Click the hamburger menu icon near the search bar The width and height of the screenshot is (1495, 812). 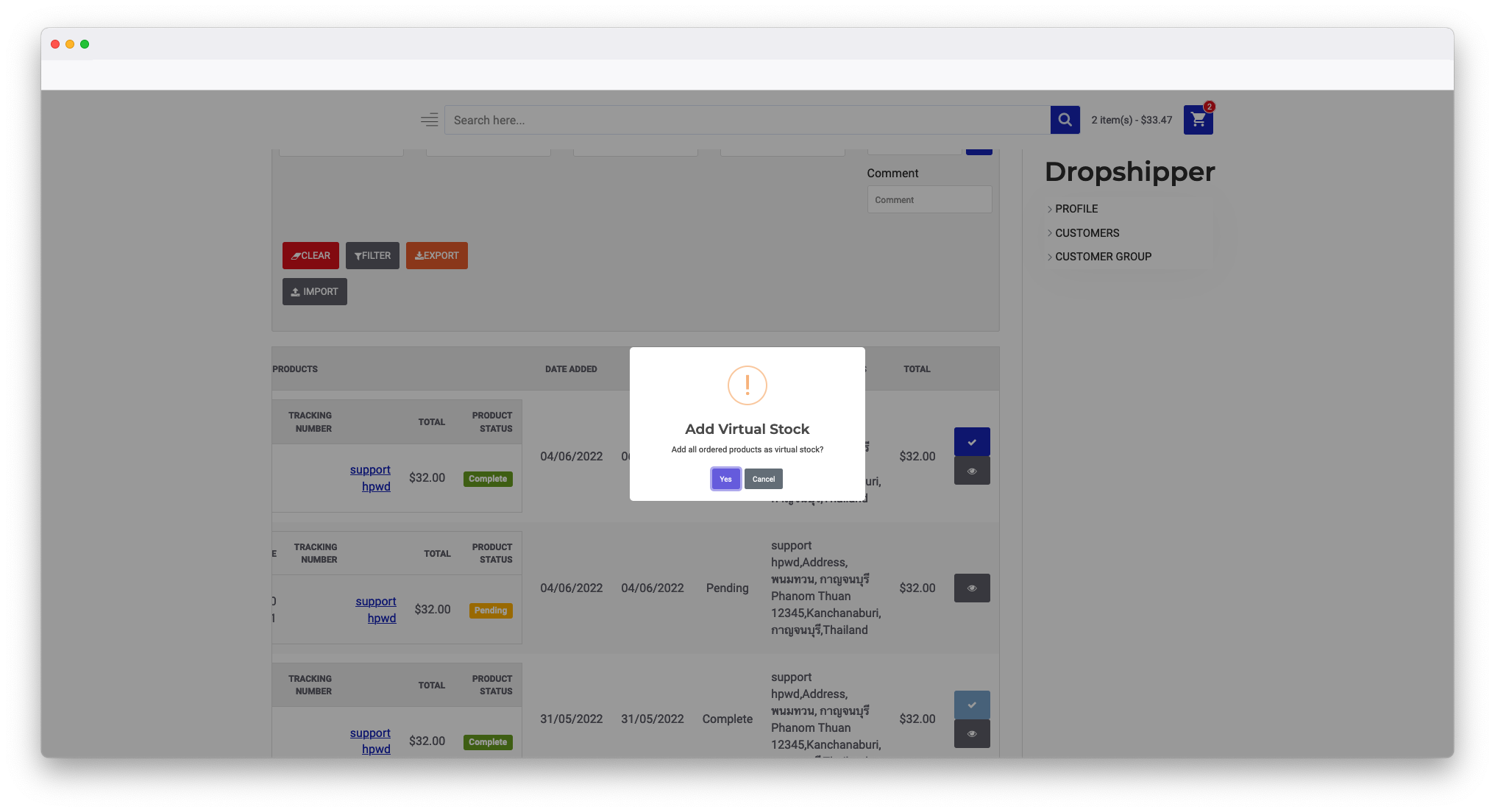(x=429, y=119)
